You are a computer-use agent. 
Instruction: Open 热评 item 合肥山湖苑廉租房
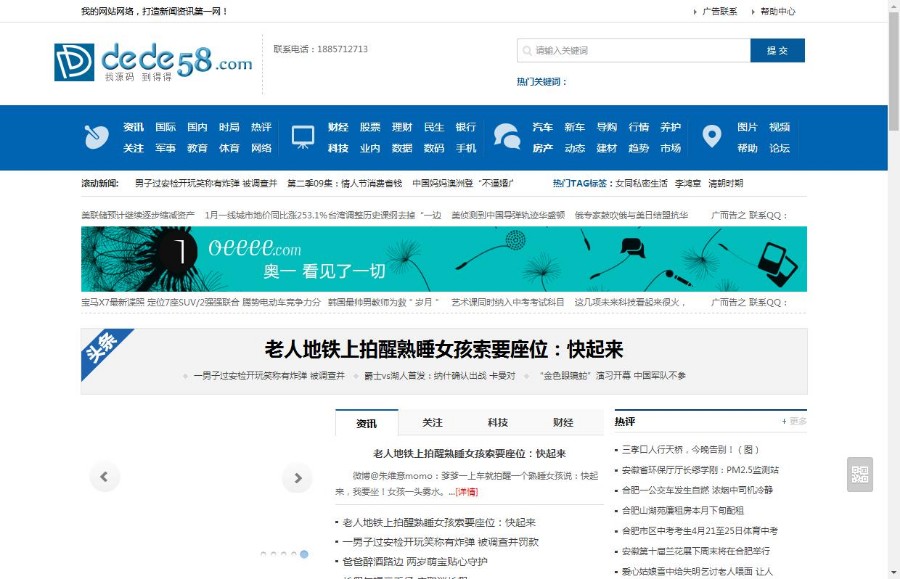[683, 510]
